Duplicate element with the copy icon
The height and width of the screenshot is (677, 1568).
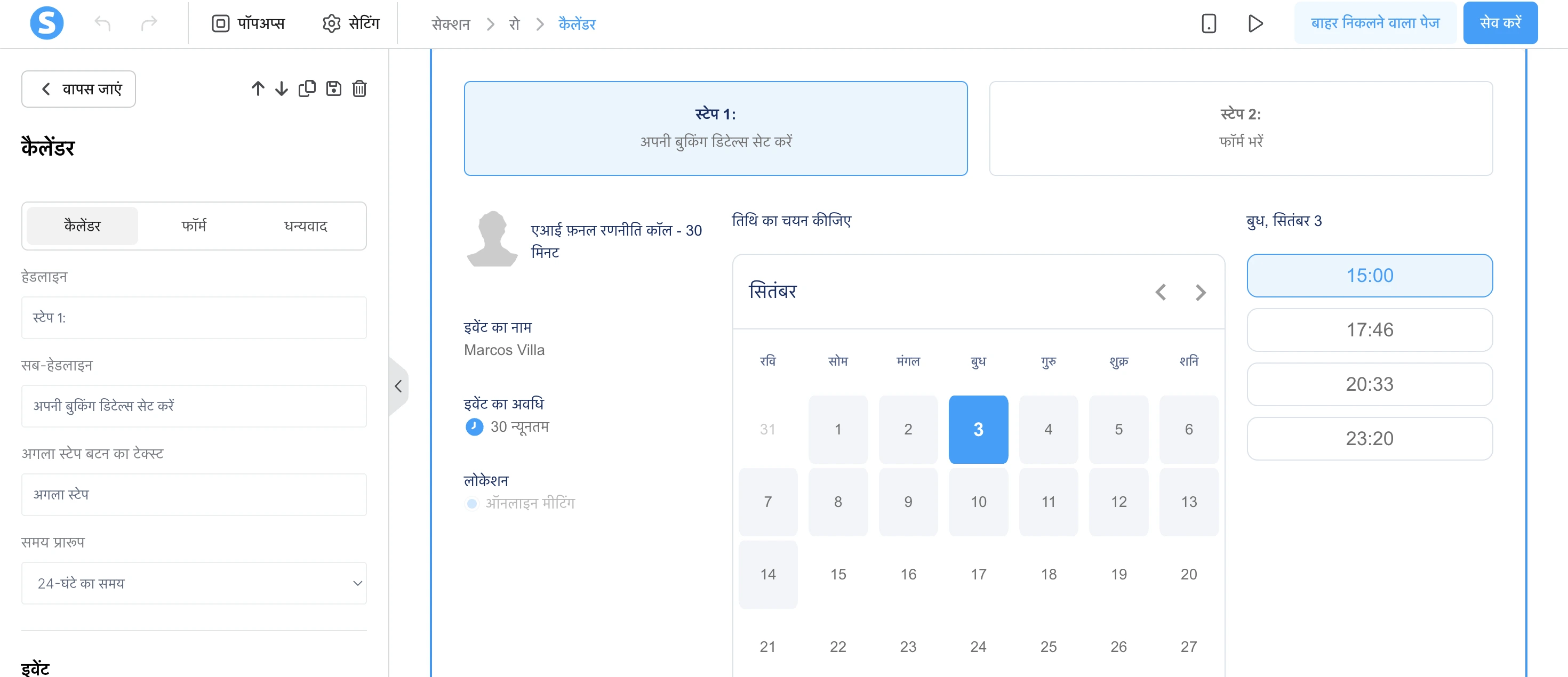point(307,88)
